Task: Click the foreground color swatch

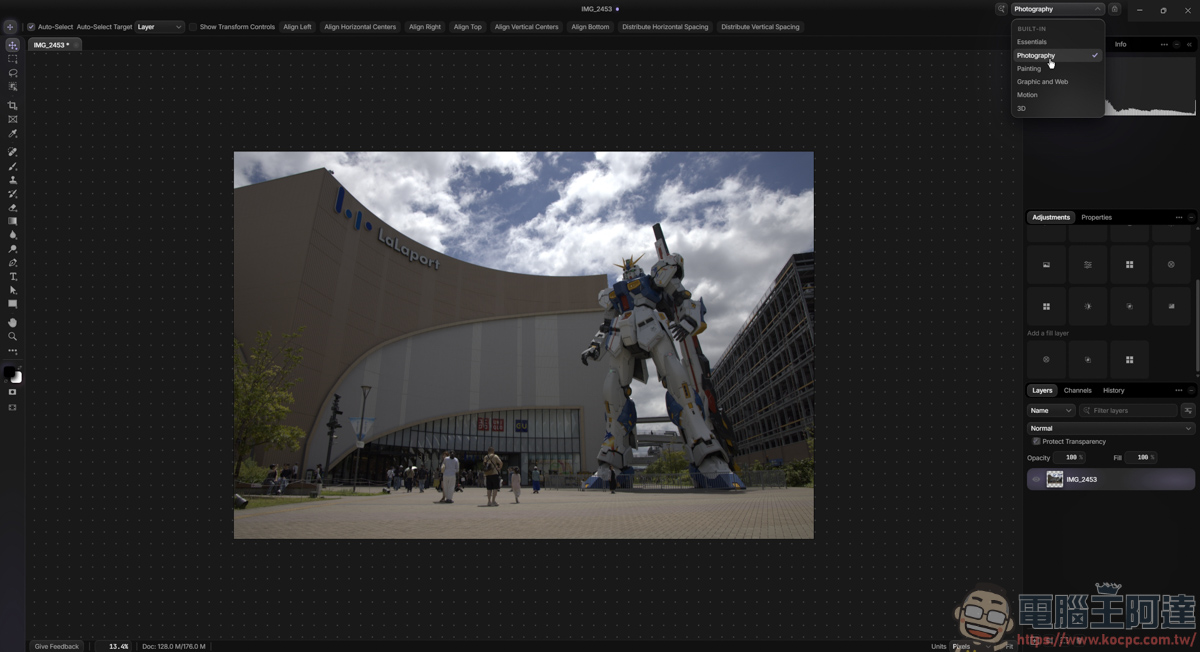Action: (9, 372)
